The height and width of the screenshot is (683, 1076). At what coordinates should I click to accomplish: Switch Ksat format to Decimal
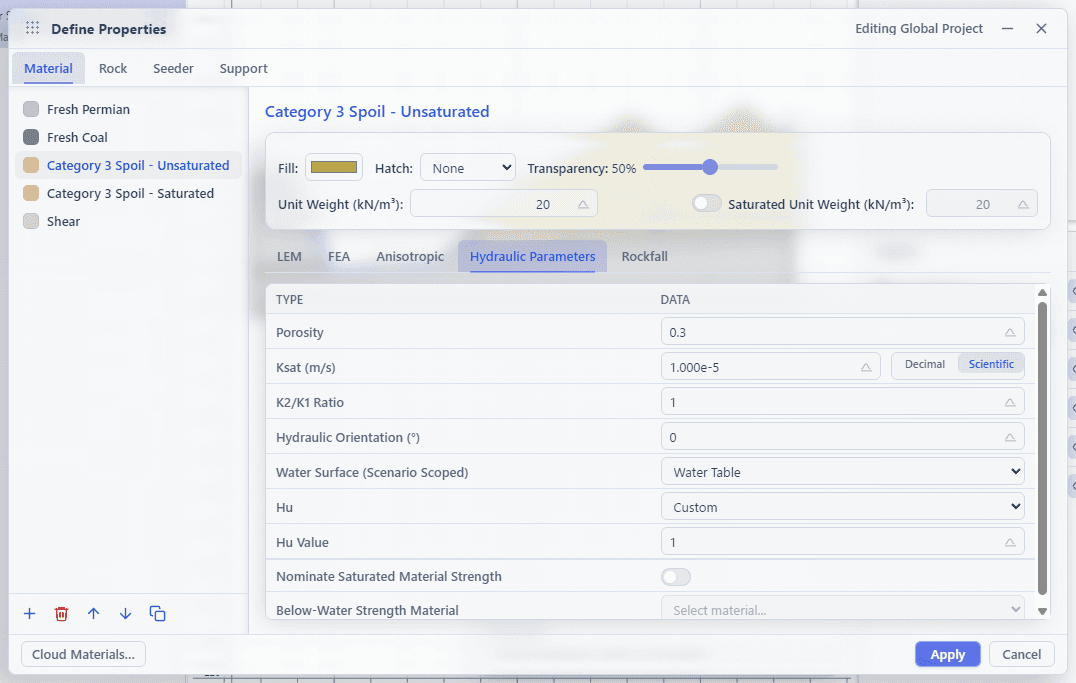pyautogui.click(x=924, y=364)
